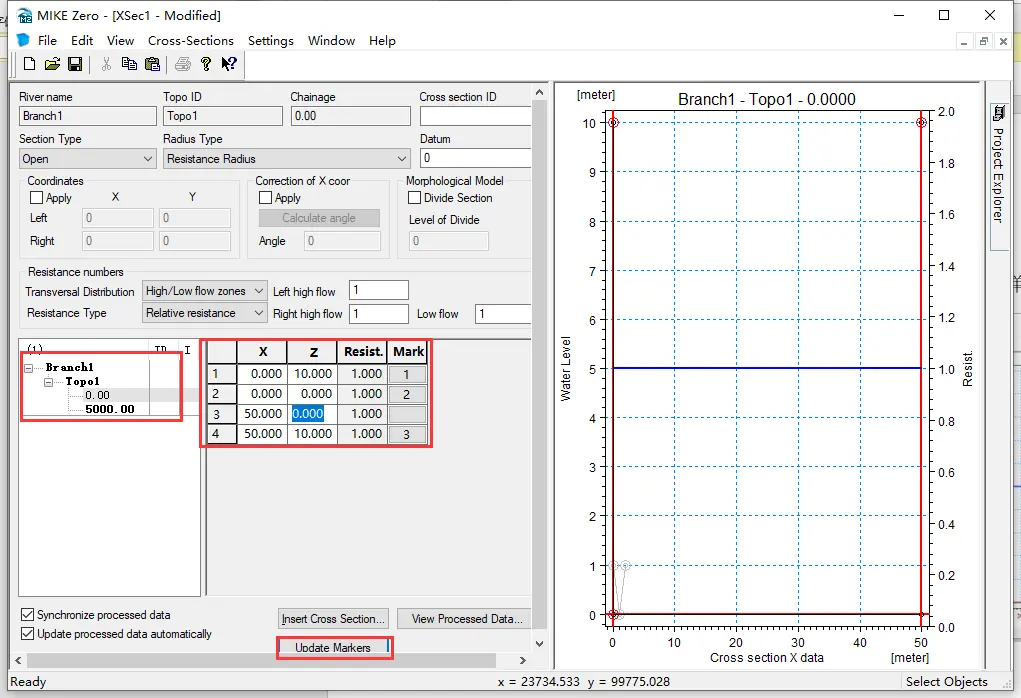1021x698 pixels.
Task: Open the Cross-Sections menu
Action: (190, 41)
